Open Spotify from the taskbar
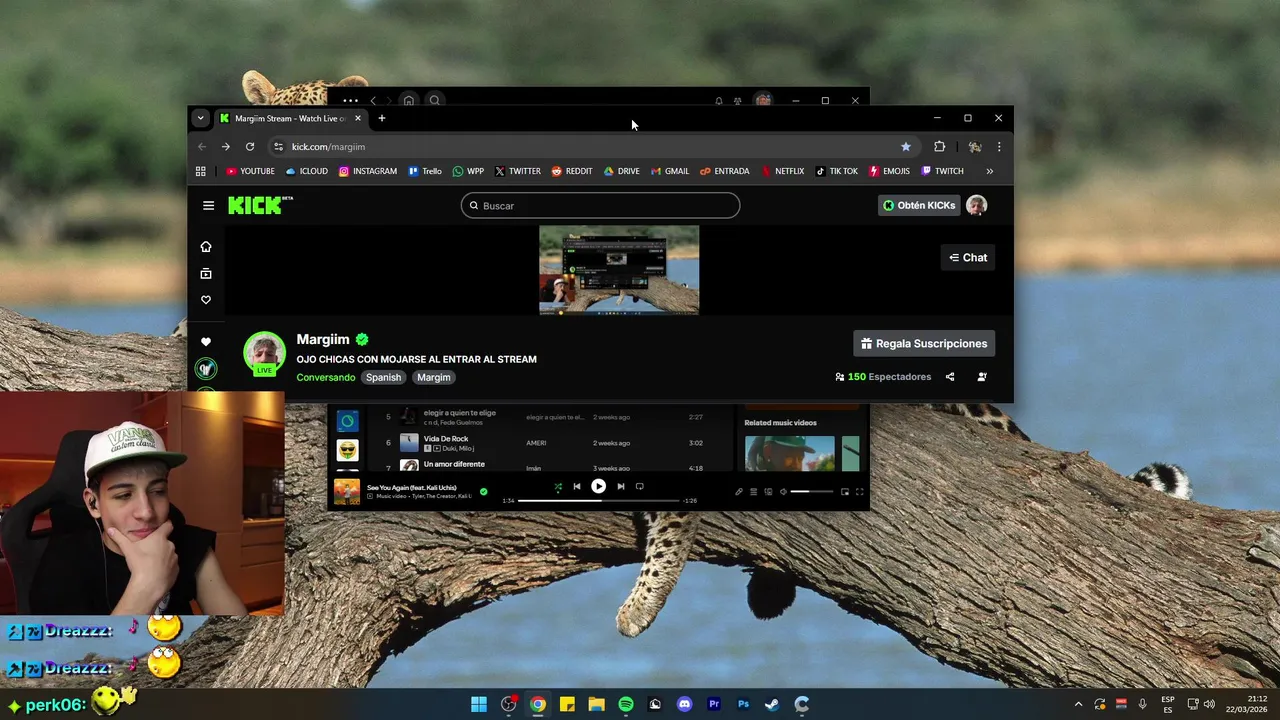 (626, 704)
